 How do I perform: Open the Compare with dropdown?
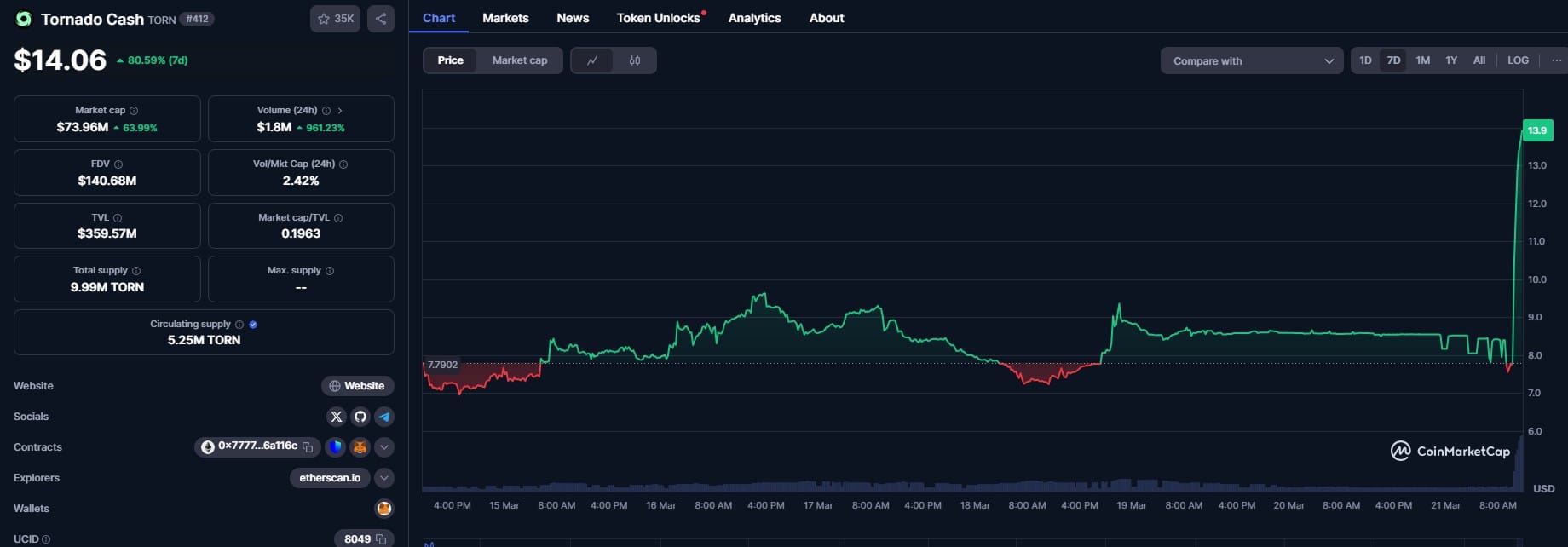(1251, 60)
